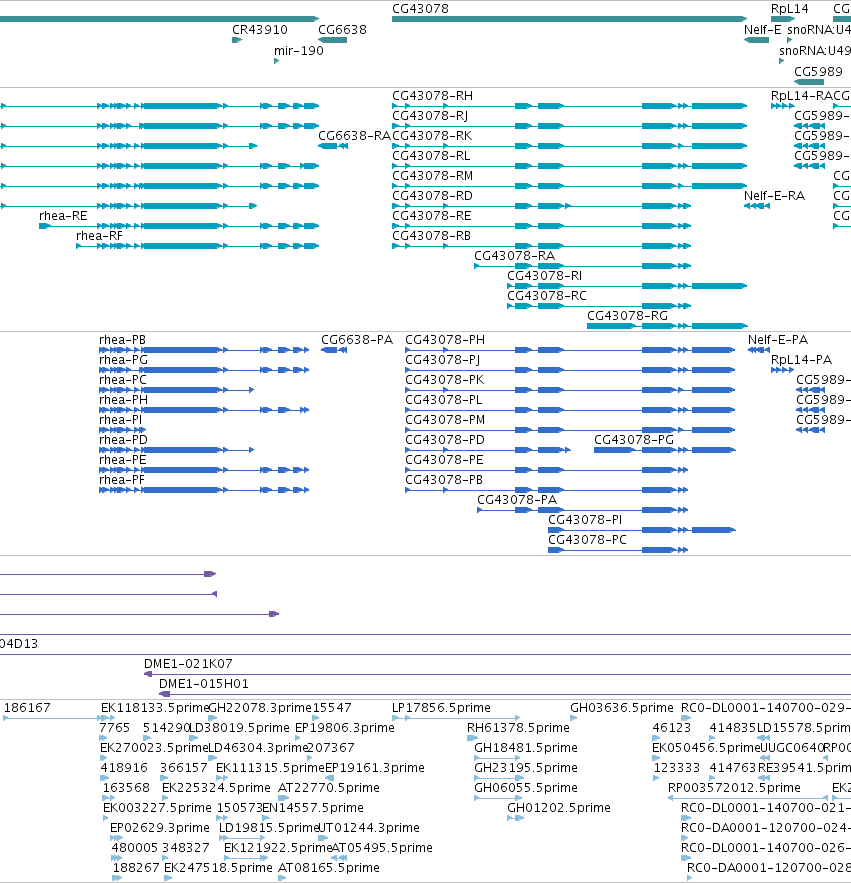Open the DME1-021K07 clone feature

[x=497, y=674]
